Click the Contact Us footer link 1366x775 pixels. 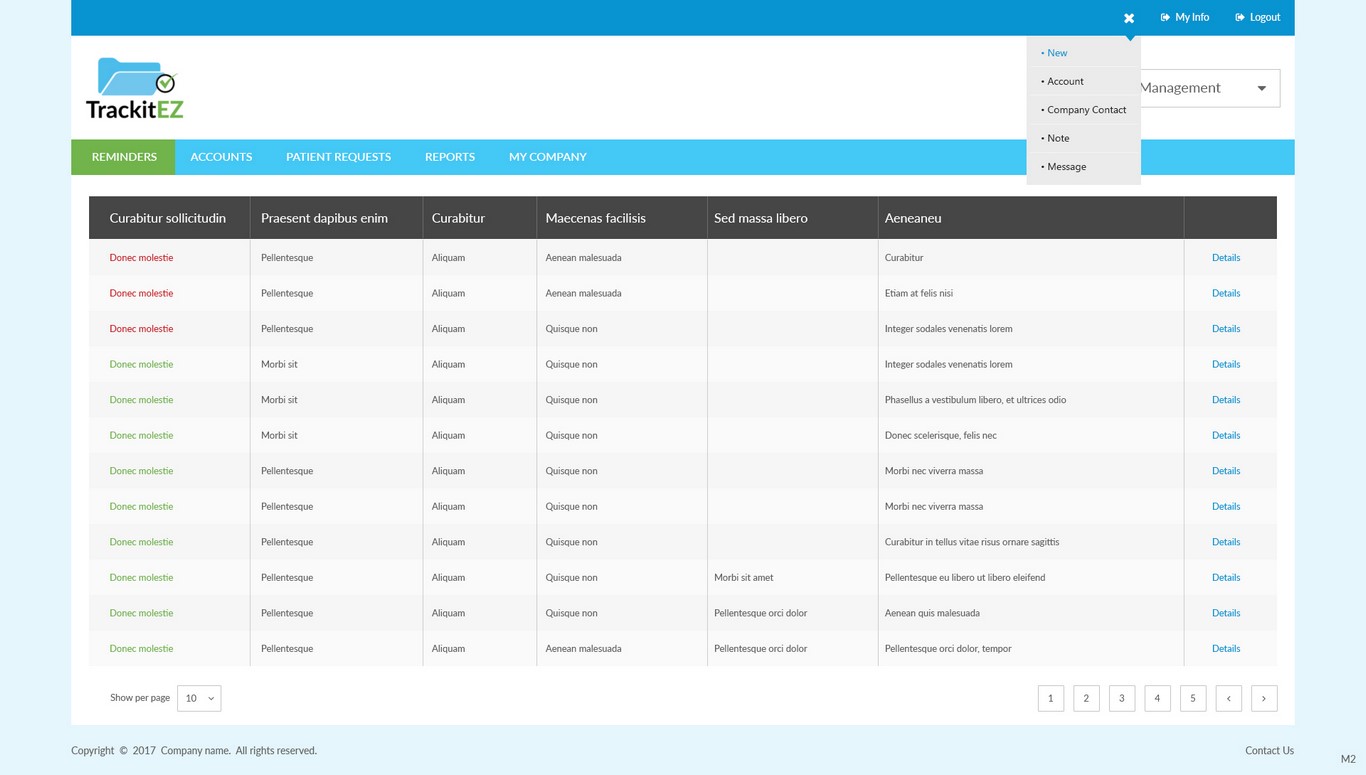(x=1269, y=750)
